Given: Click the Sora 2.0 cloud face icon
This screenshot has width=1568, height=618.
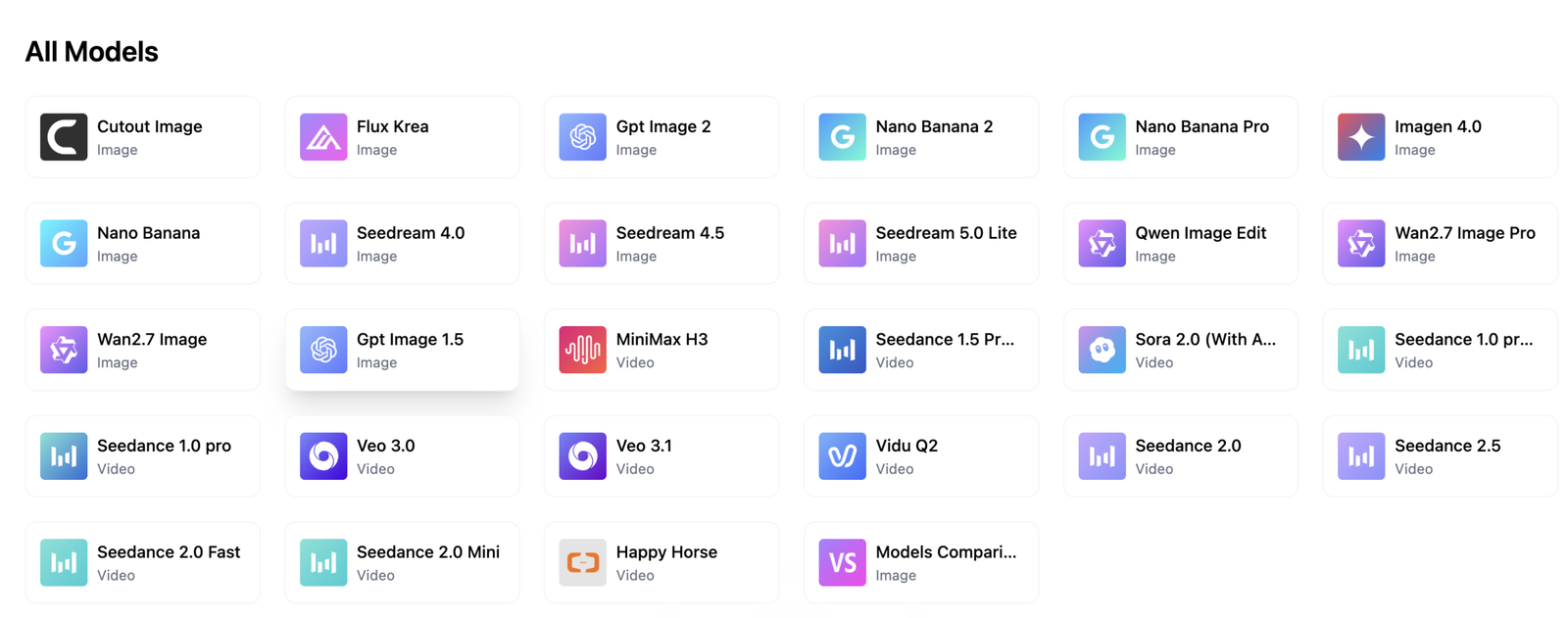Looking at the screenshot, I should [1102, 350].
